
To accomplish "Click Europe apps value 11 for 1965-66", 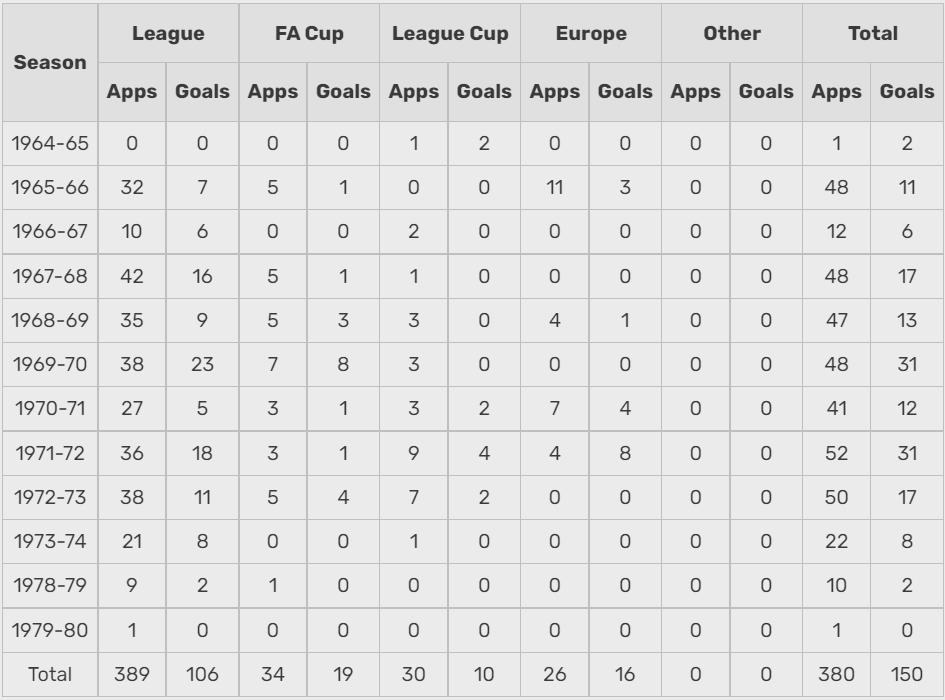I will (555, 187).
